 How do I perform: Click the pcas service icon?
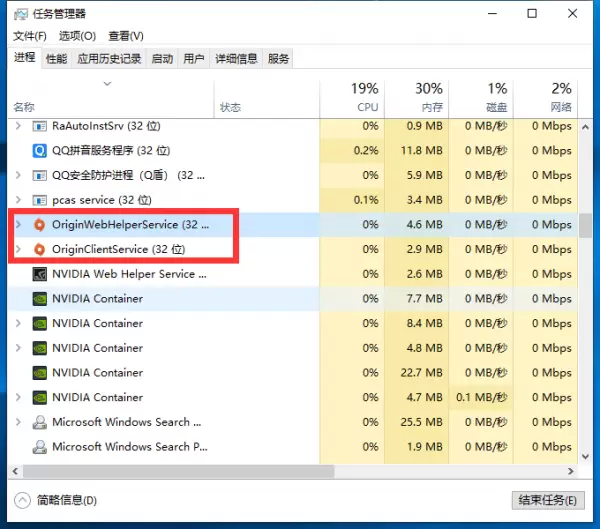39,200
